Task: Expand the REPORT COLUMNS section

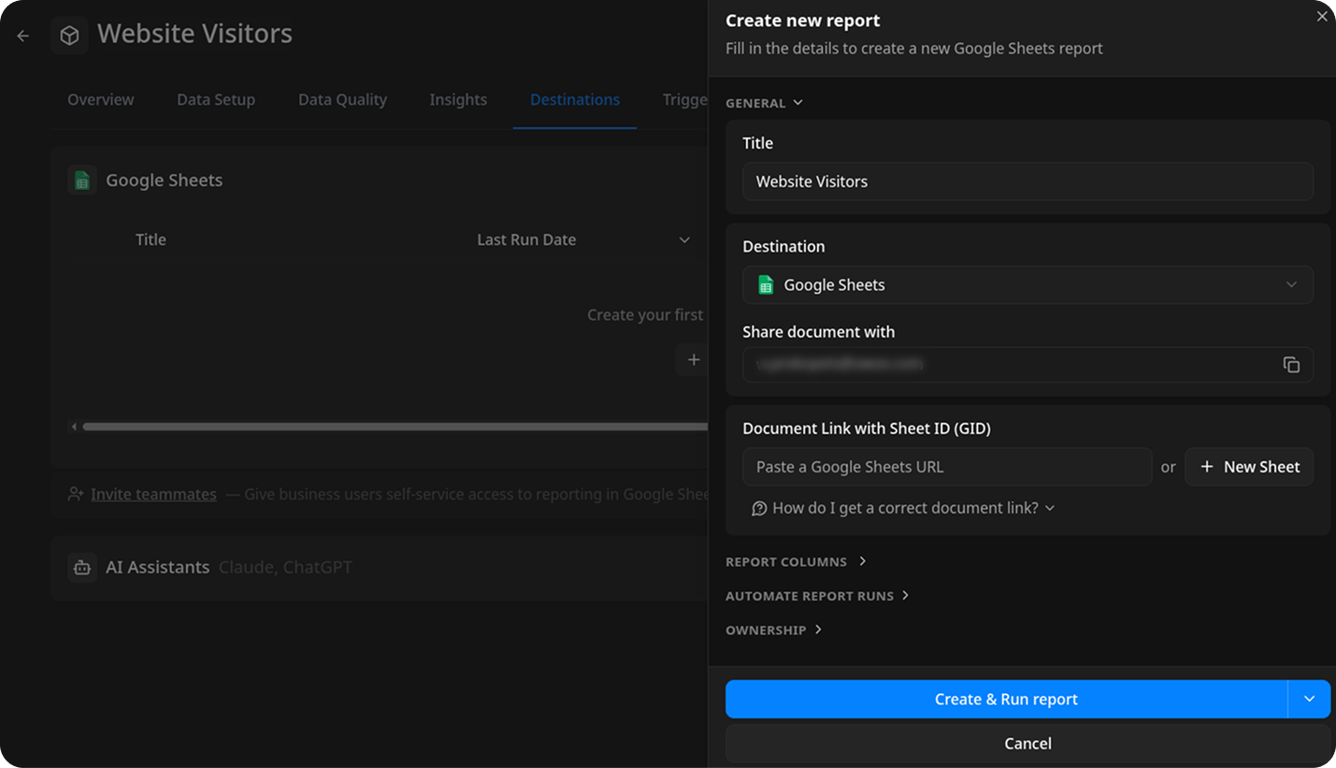Action: click(796, 562)
